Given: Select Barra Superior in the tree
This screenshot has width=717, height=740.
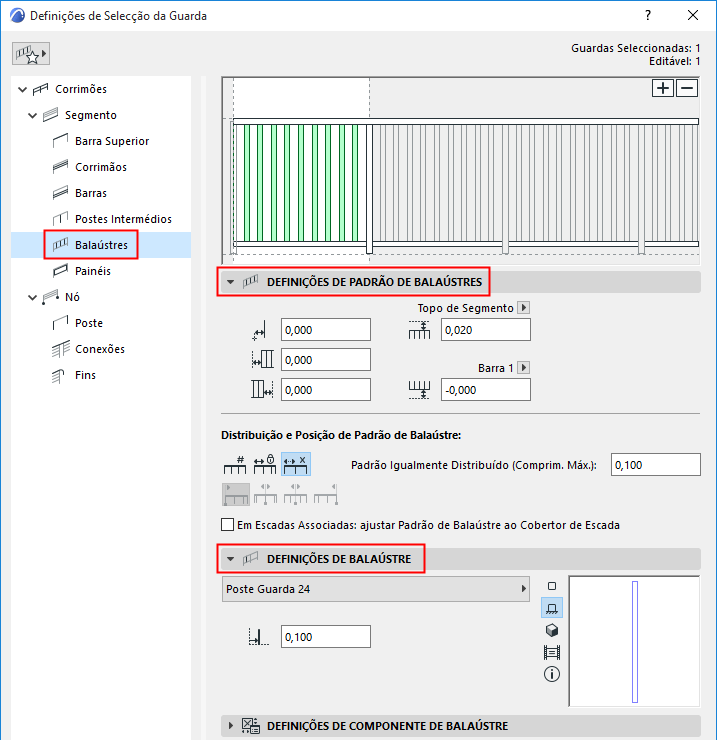Looking at the screenshot, I should pyautogui.click(x=112, y=141).
